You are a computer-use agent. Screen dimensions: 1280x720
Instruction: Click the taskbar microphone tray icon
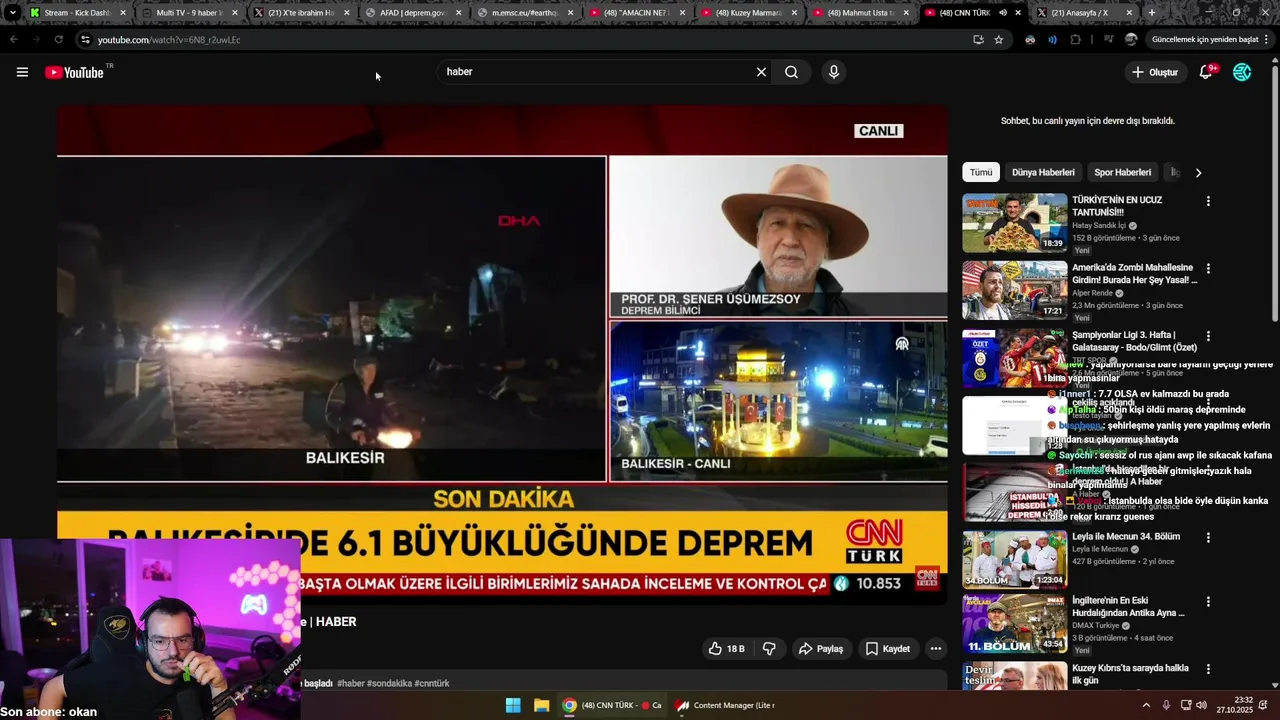coord(1166,705)
